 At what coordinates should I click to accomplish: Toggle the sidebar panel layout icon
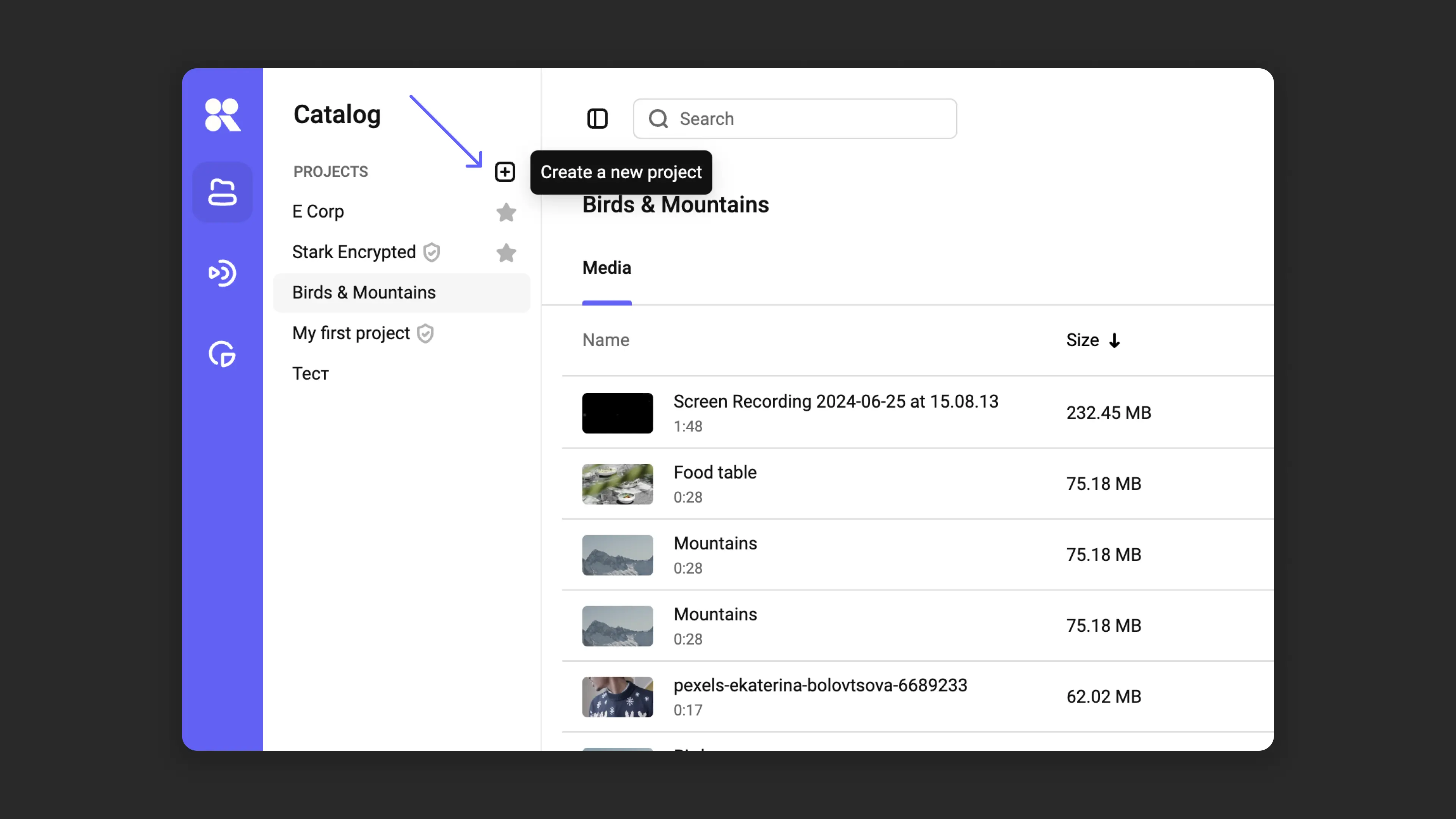(598, 119)
